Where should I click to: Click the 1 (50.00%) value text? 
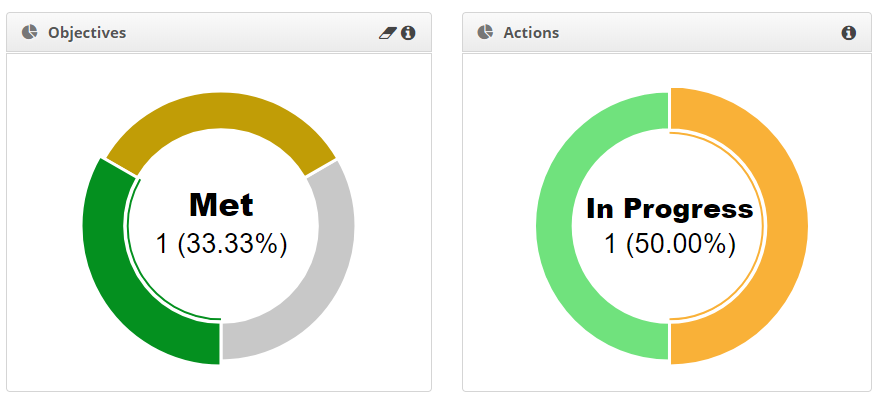[670, 244]
